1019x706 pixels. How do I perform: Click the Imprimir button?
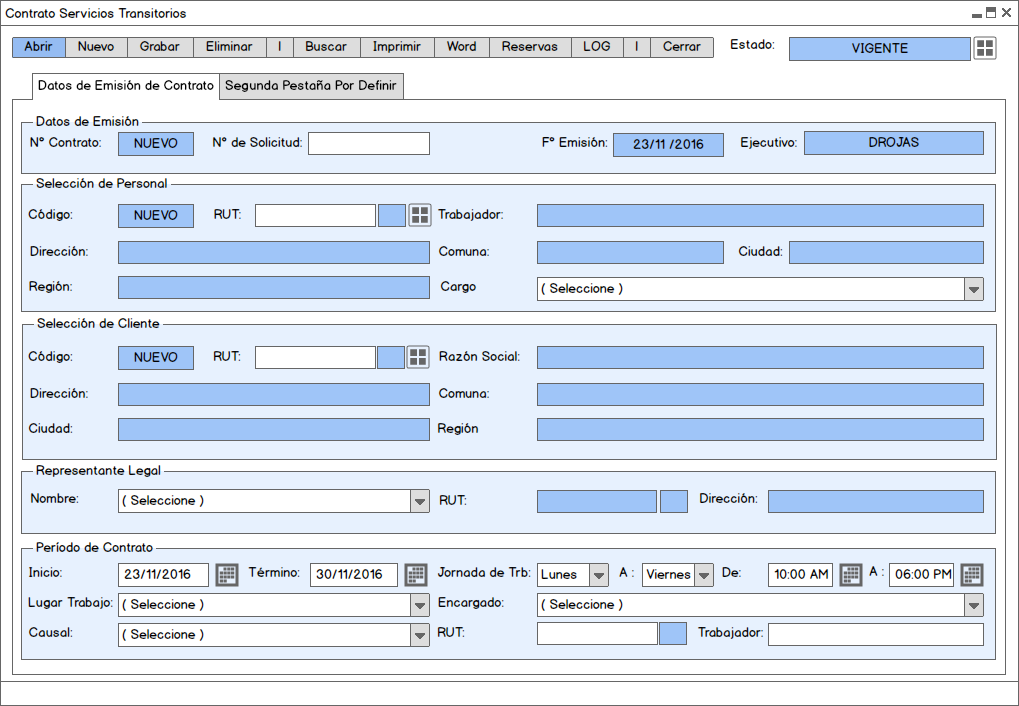pos(397,47)
